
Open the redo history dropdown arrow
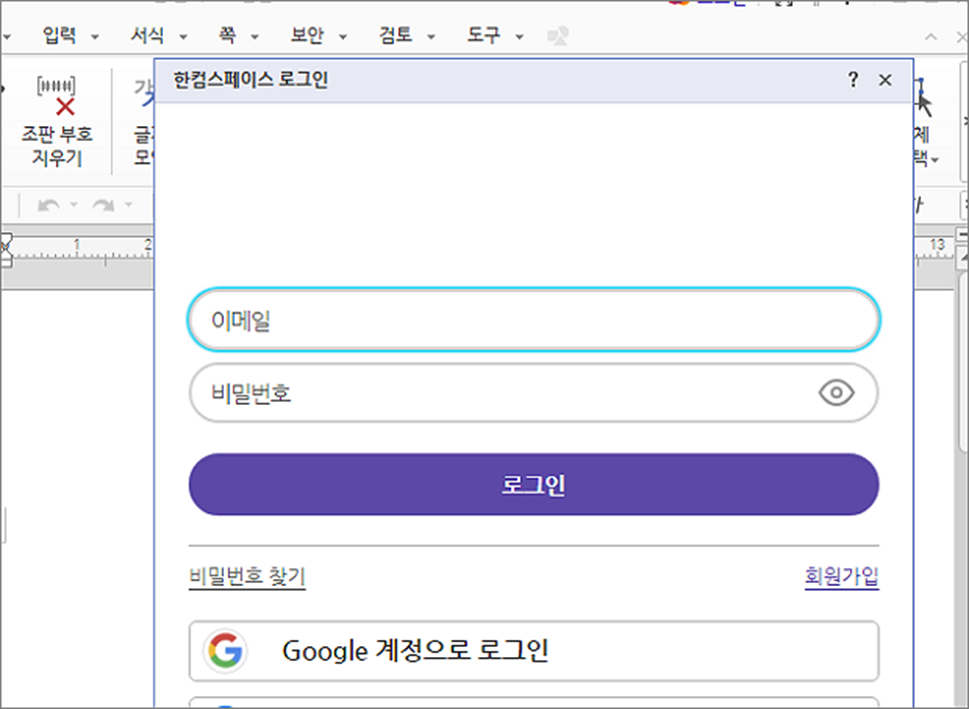[129, 205]
